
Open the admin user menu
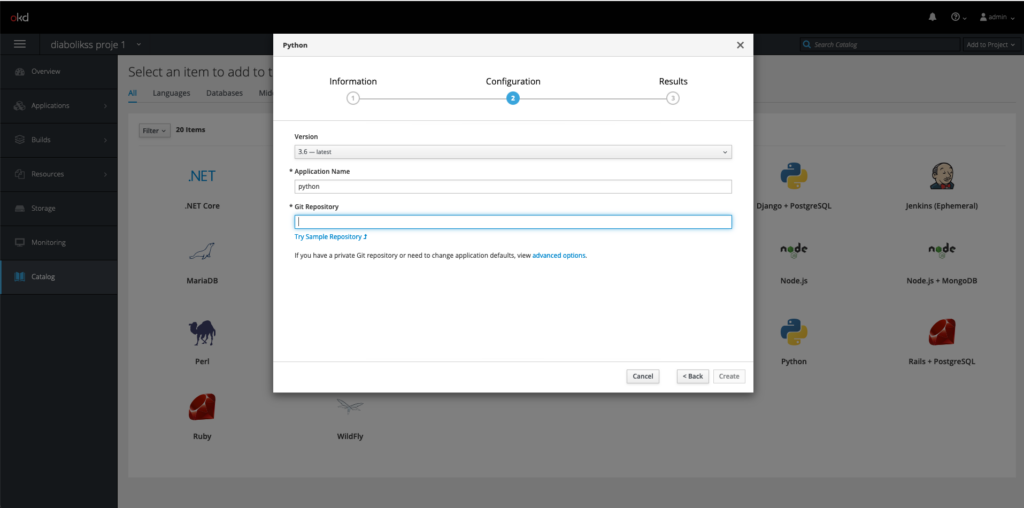point(997,17)
